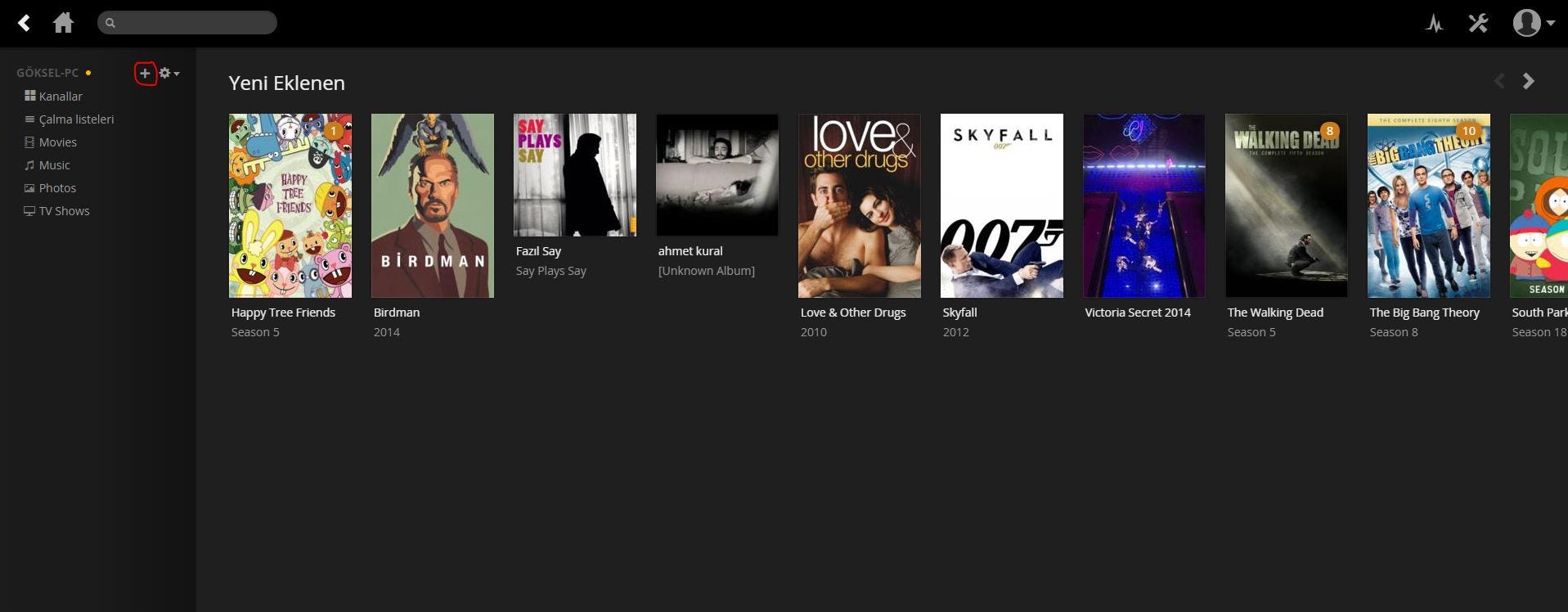This screenshot has height=612, width=1568.
Task: Open the server gear dropdown
Action: (x=169, y=74)
